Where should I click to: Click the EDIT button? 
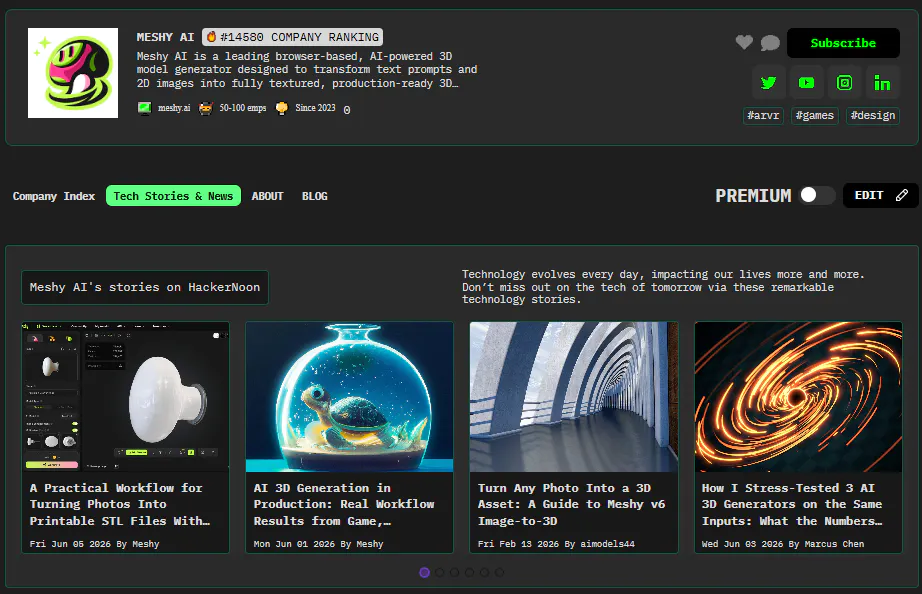[880, 195]
